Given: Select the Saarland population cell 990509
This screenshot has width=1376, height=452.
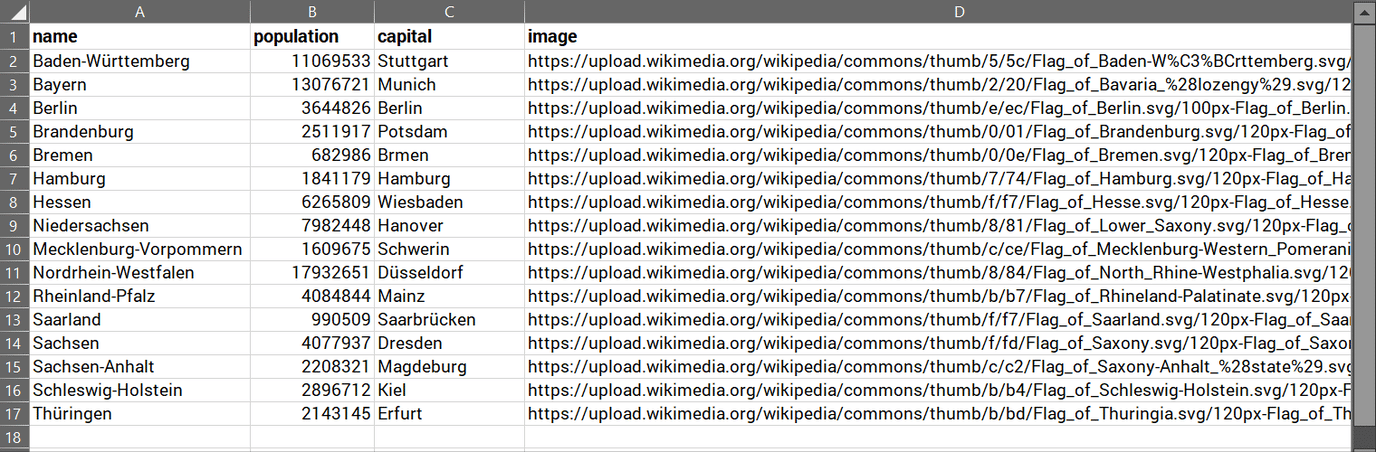Looking at the screenshot, I should tap(312, 320).
